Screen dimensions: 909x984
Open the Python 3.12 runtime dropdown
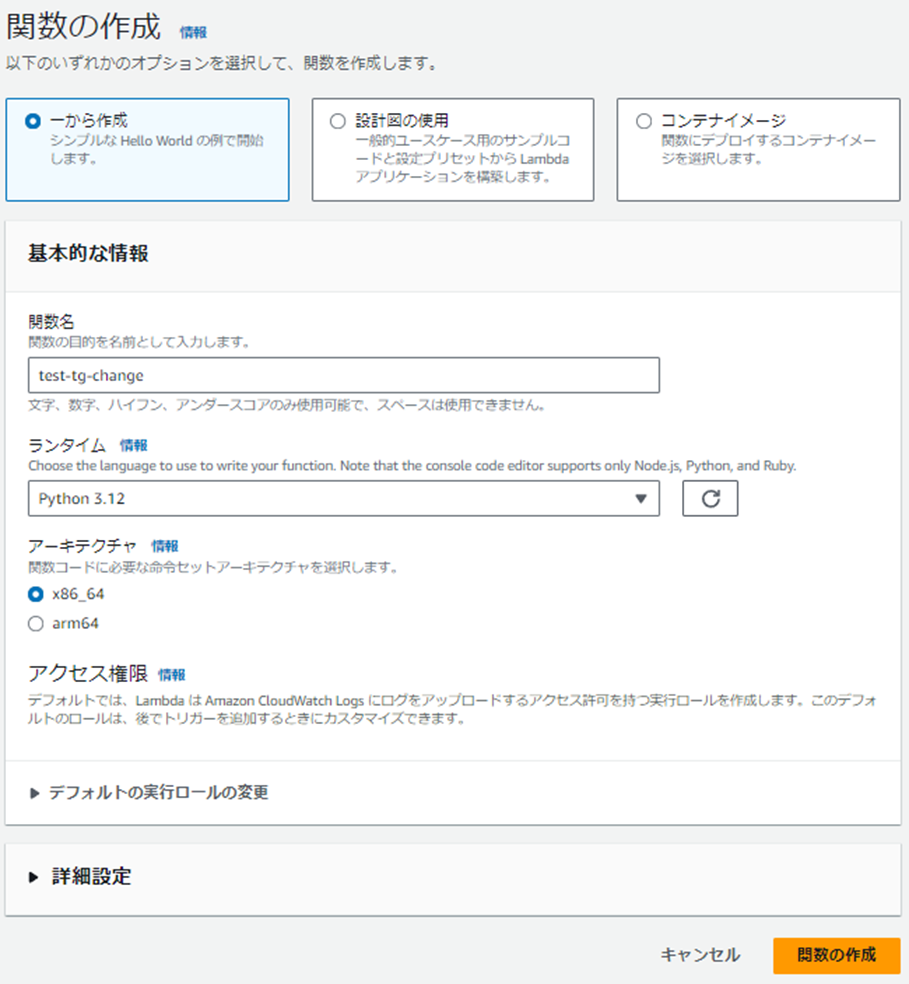(344, 499)
